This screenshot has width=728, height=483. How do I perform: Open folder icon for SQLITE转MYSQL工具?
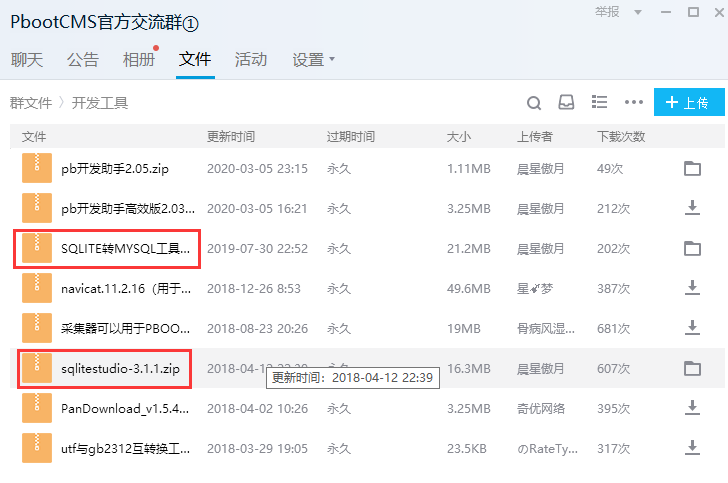click(692, 248)
